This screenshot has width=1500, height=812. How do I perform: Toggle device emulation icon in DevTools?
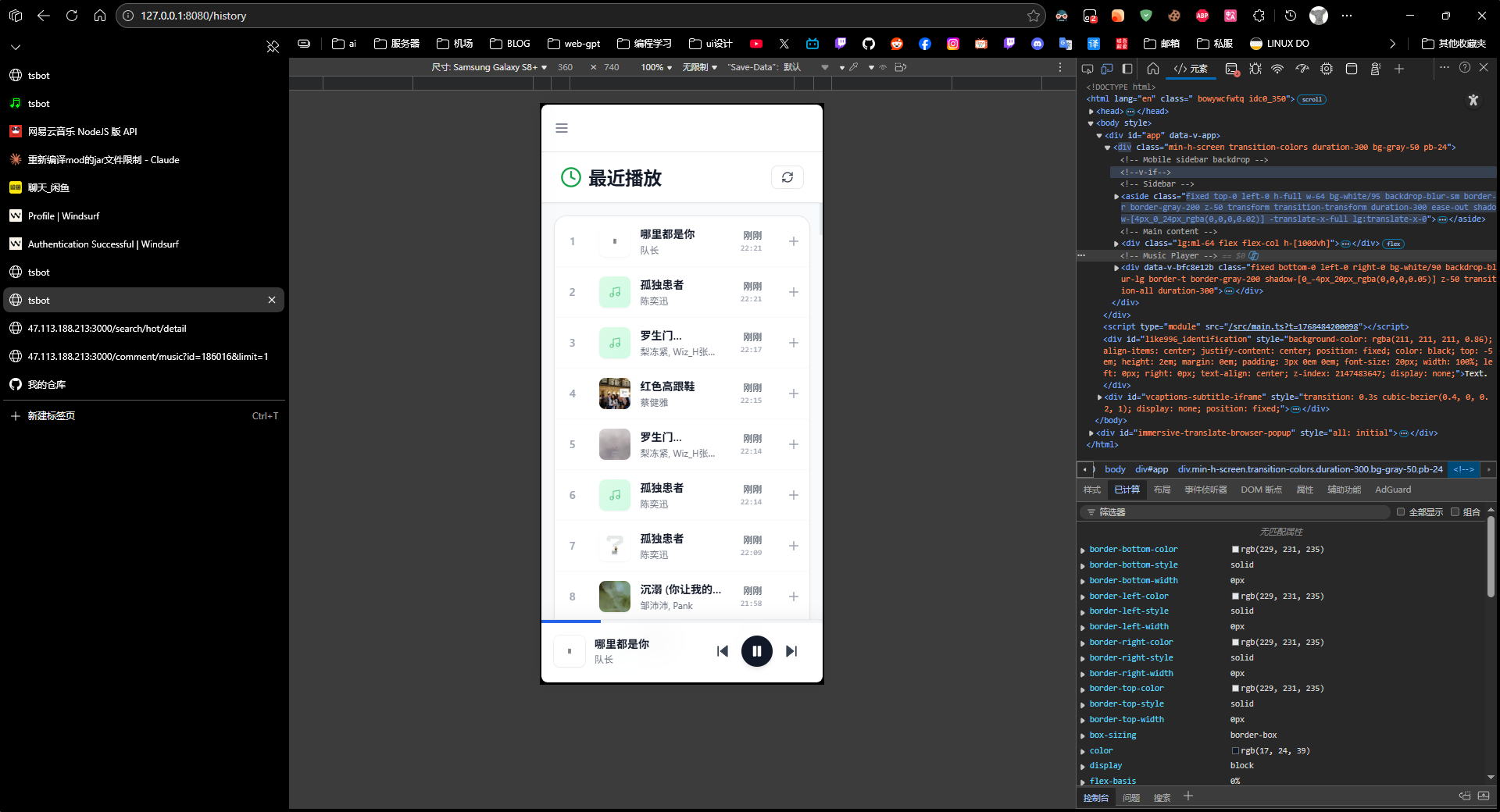point(1107,69)
